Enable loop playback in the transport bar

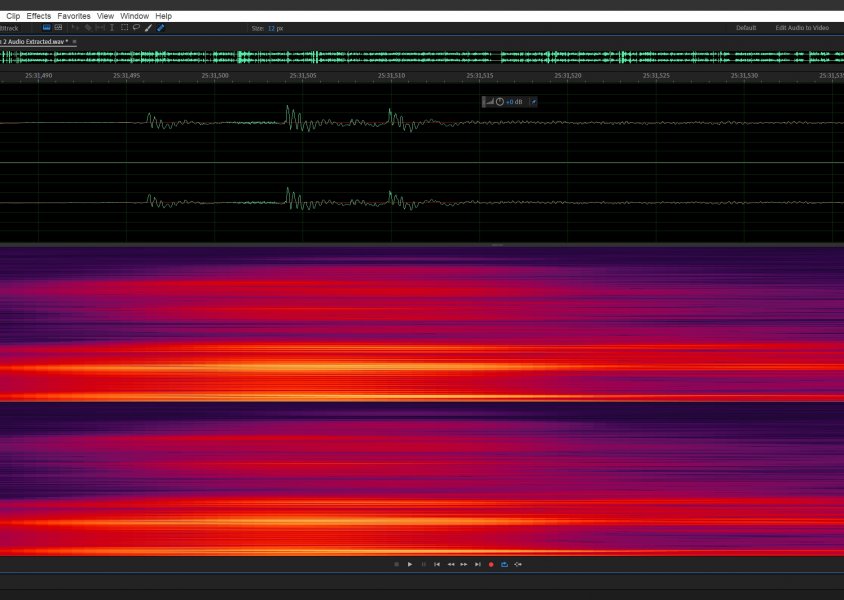[x=503, y=564]
